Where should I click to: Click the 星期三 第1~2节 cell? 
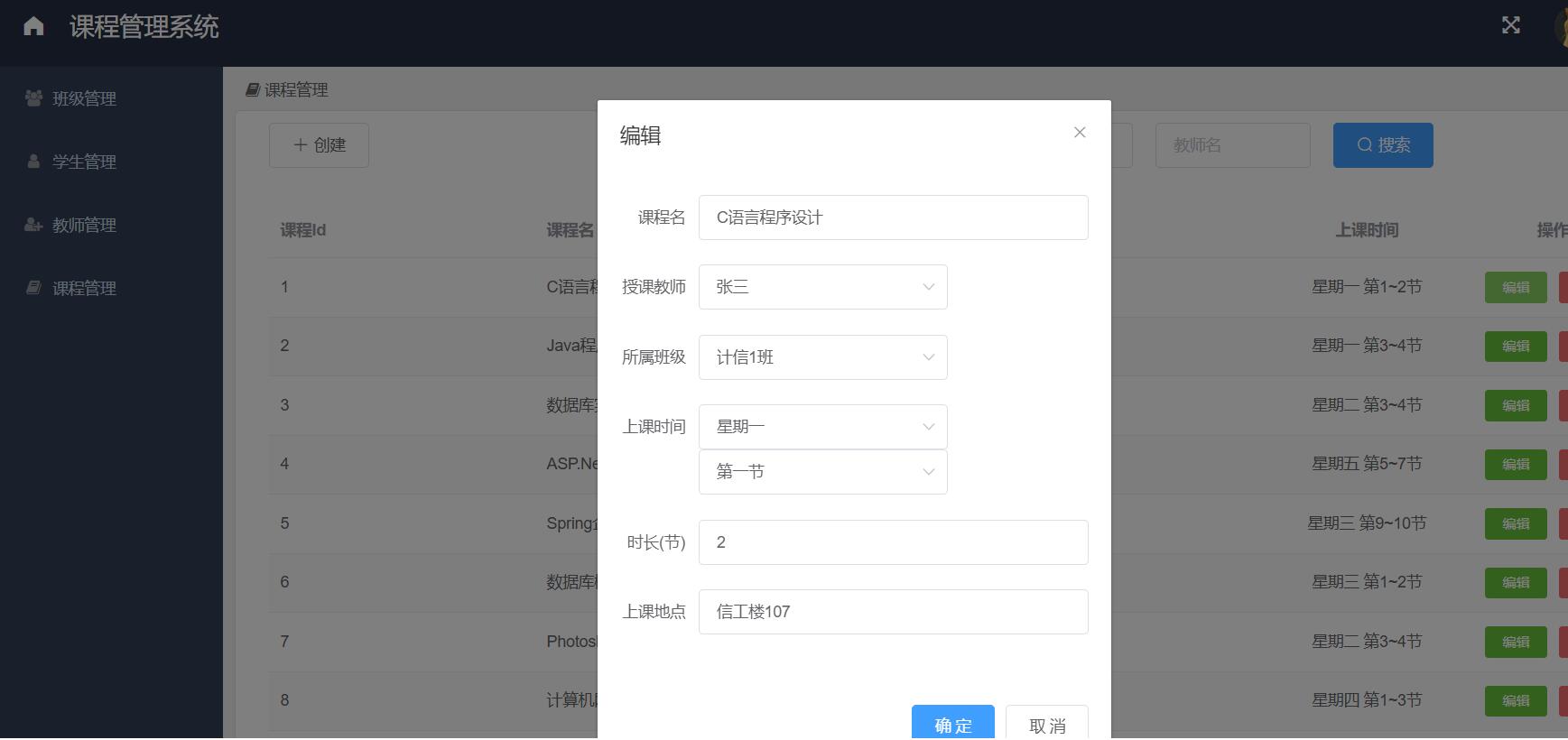1366,582
